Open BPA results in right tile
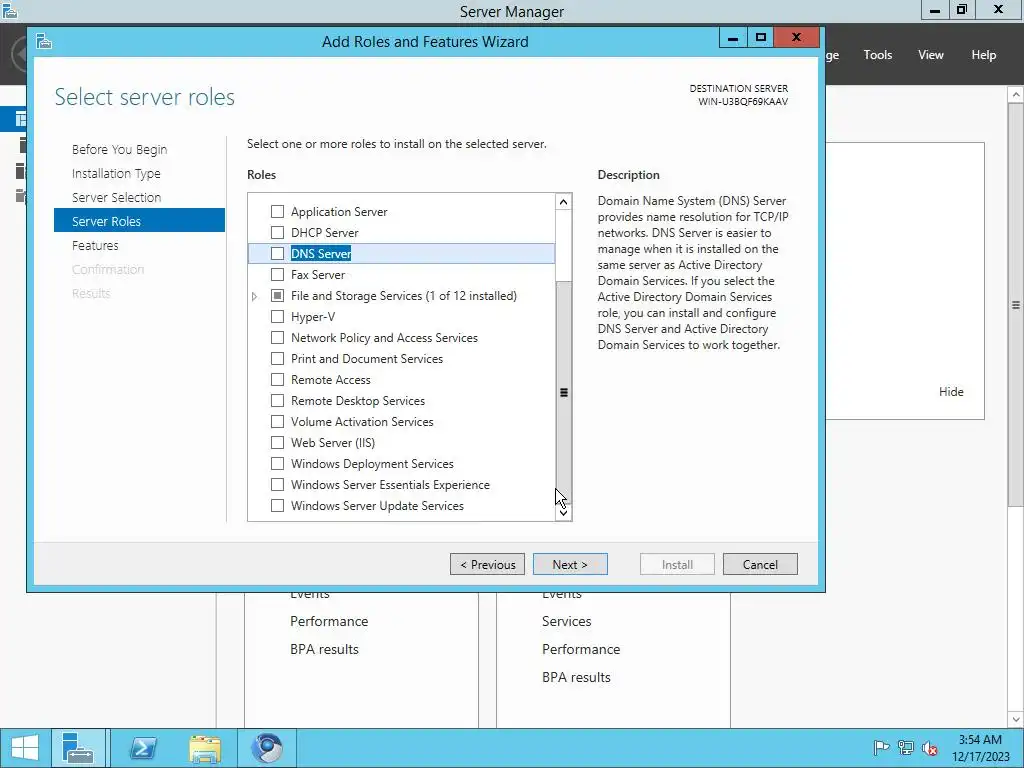This screenshot has height=768, width=1024. point(576,677)
